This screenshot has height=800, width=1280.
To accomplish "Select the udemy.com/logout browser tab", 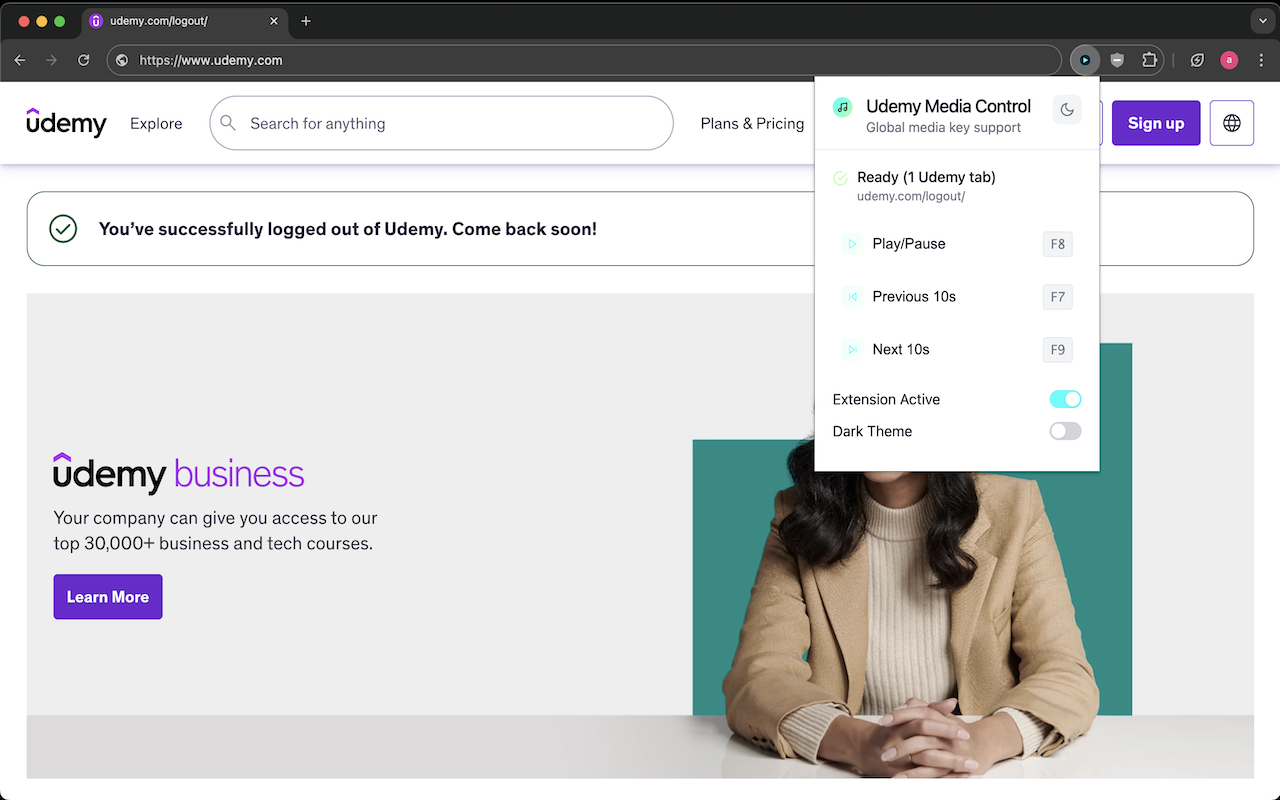I will 185,21.
